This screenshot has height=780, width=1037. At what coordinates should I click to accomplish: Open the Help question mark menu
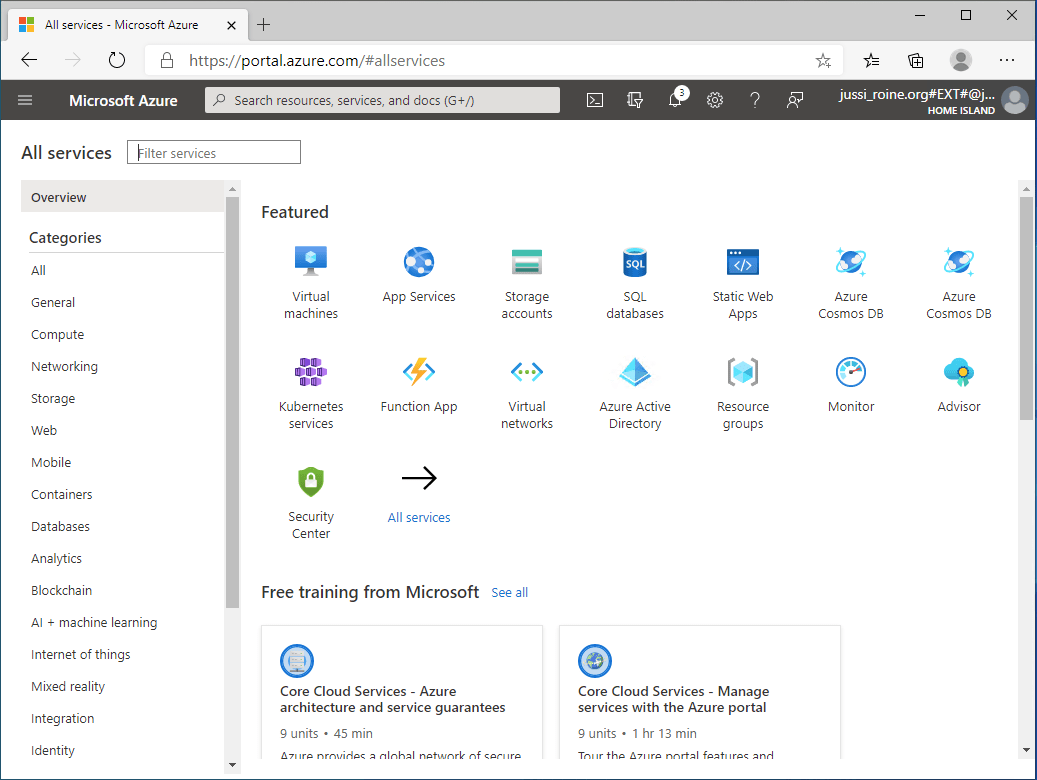click(x=755, y=101)
